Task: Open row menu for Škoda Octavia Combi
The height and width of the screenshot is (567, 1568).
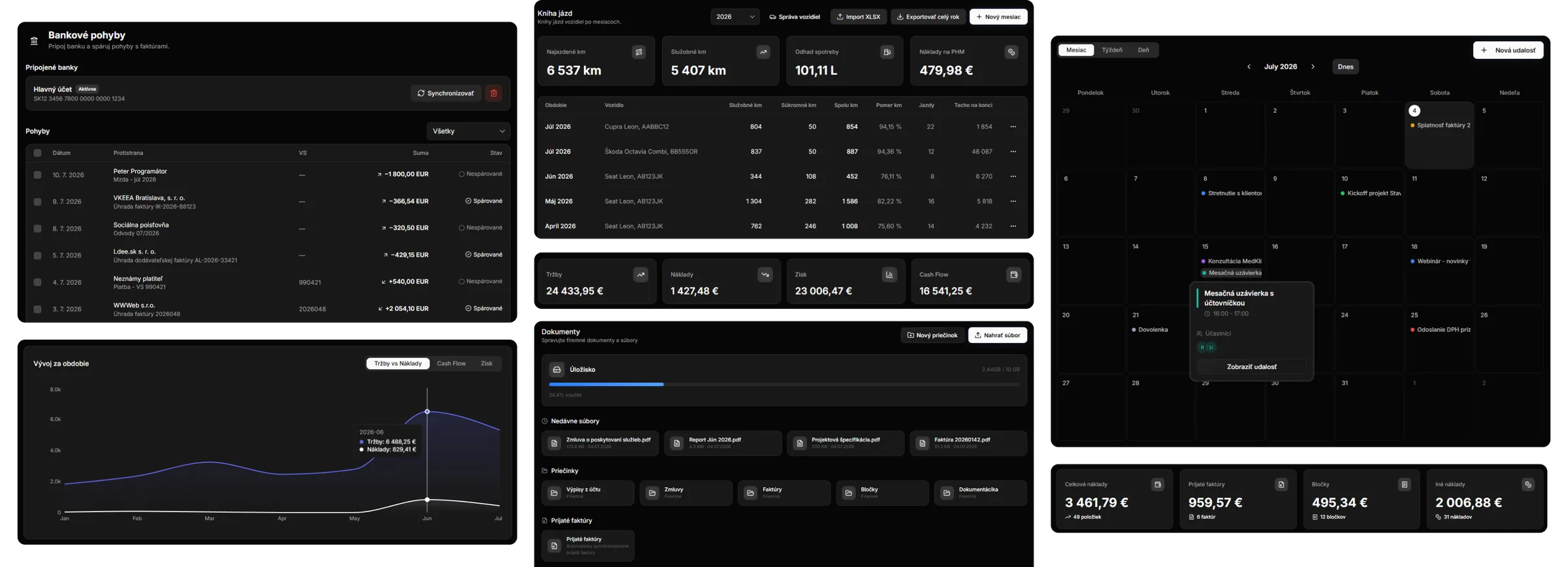Action: point(1013,152)
